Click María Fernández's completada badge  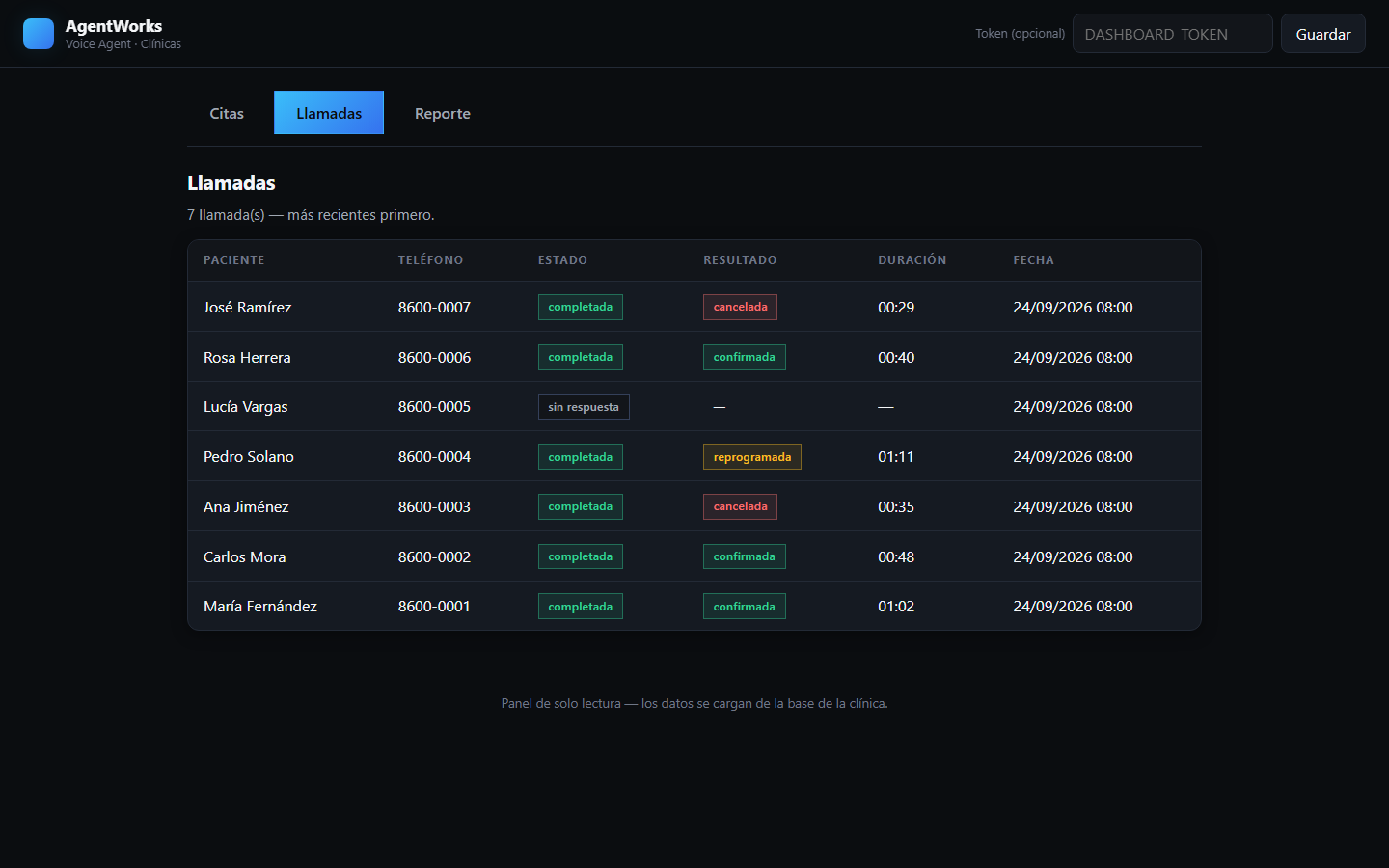(x=581, y=607)
